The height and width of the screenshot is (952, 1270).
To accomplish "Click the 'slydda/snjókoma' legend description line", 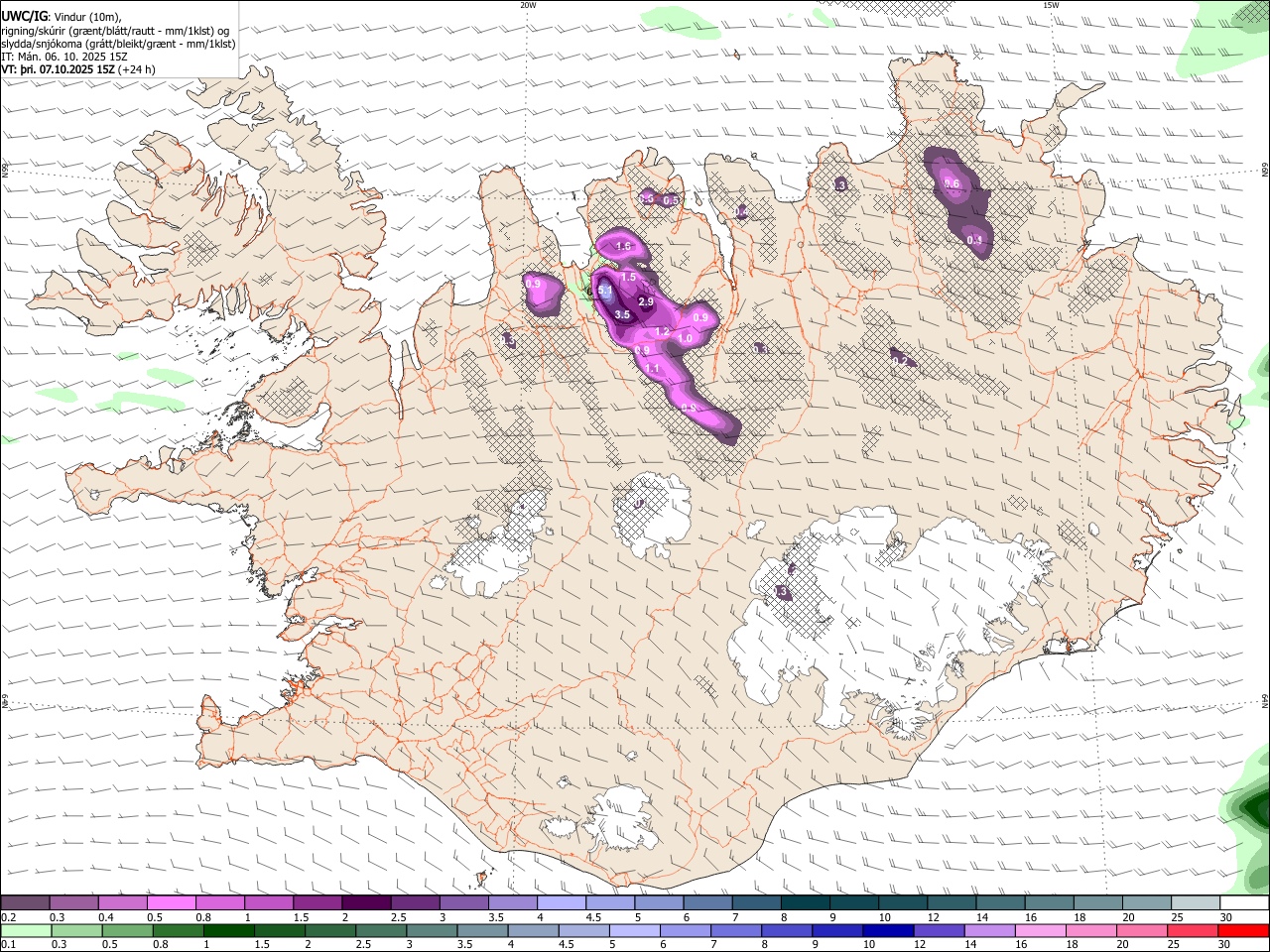I will pyautogui.click(x=118, y=44).
